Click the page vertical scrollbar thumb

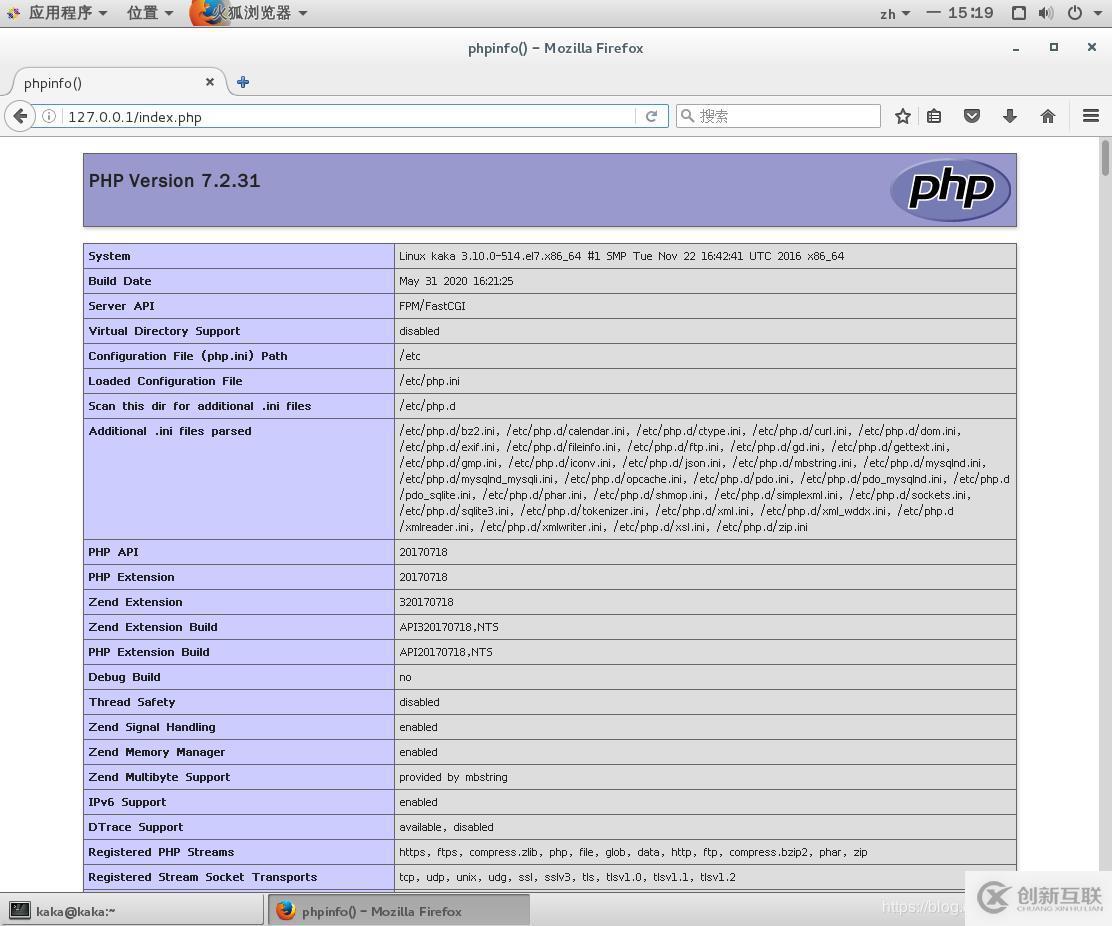1105,157
